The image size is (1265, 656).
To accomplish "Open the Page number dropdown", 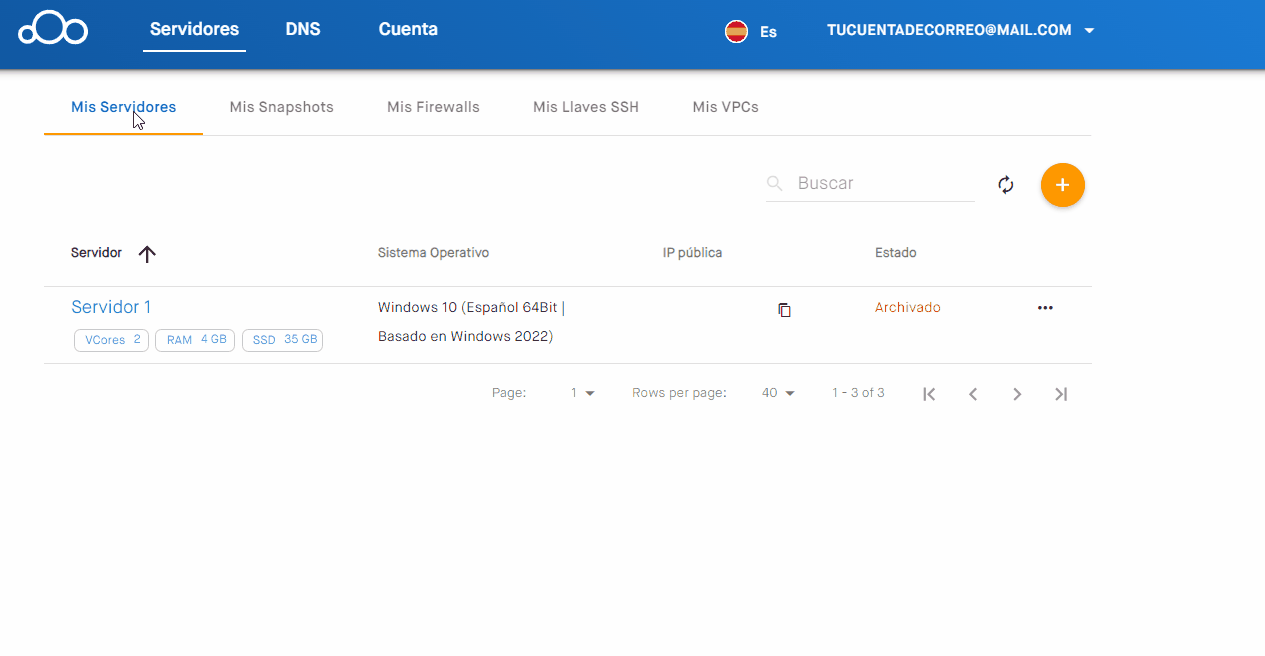I will [583, 393].
